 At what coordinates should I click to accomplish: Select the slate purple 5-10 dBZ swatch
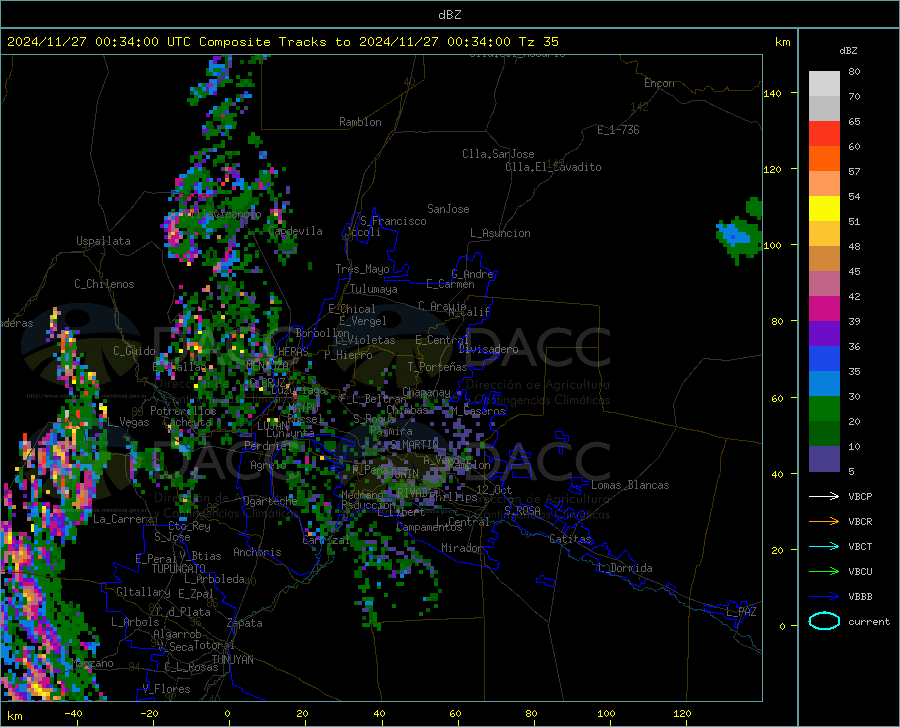coord(824,459)
